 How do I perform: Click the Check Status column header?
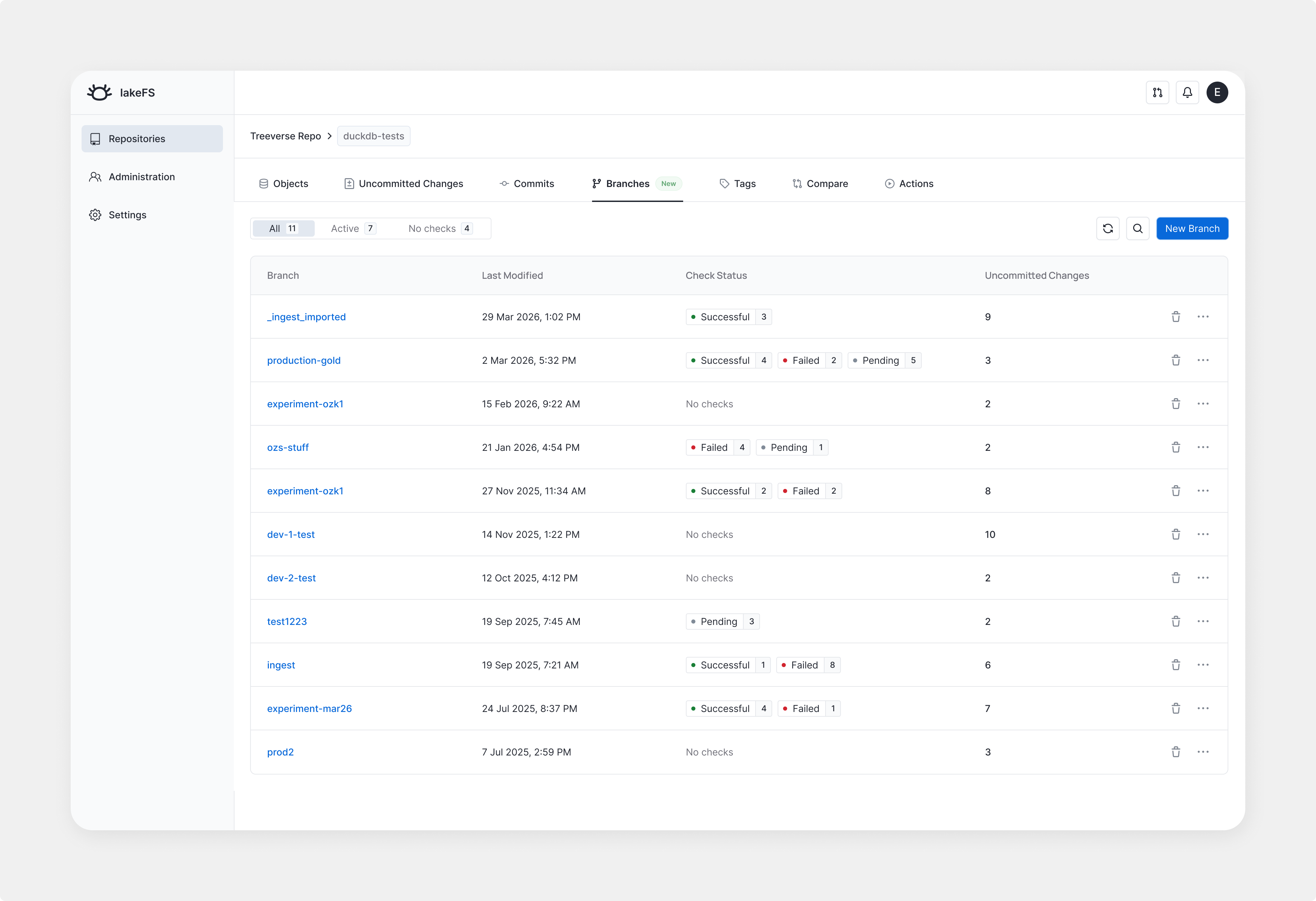[716, 275]
